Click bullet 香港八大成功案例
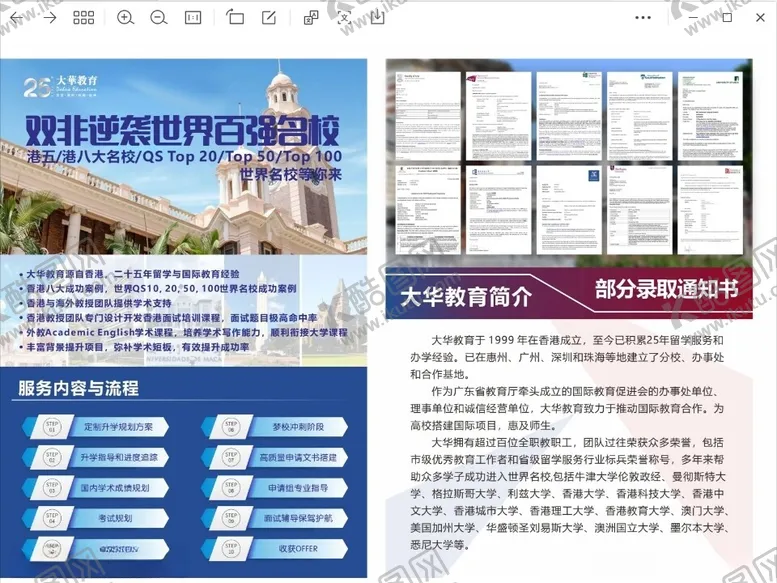 click(x=158, y=288)
